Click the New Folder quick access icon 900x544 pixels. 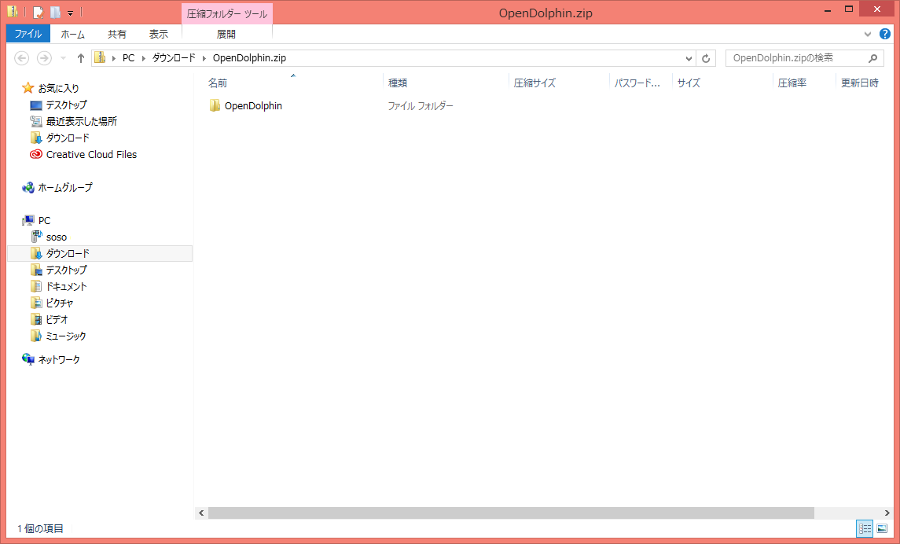[55, 12]
